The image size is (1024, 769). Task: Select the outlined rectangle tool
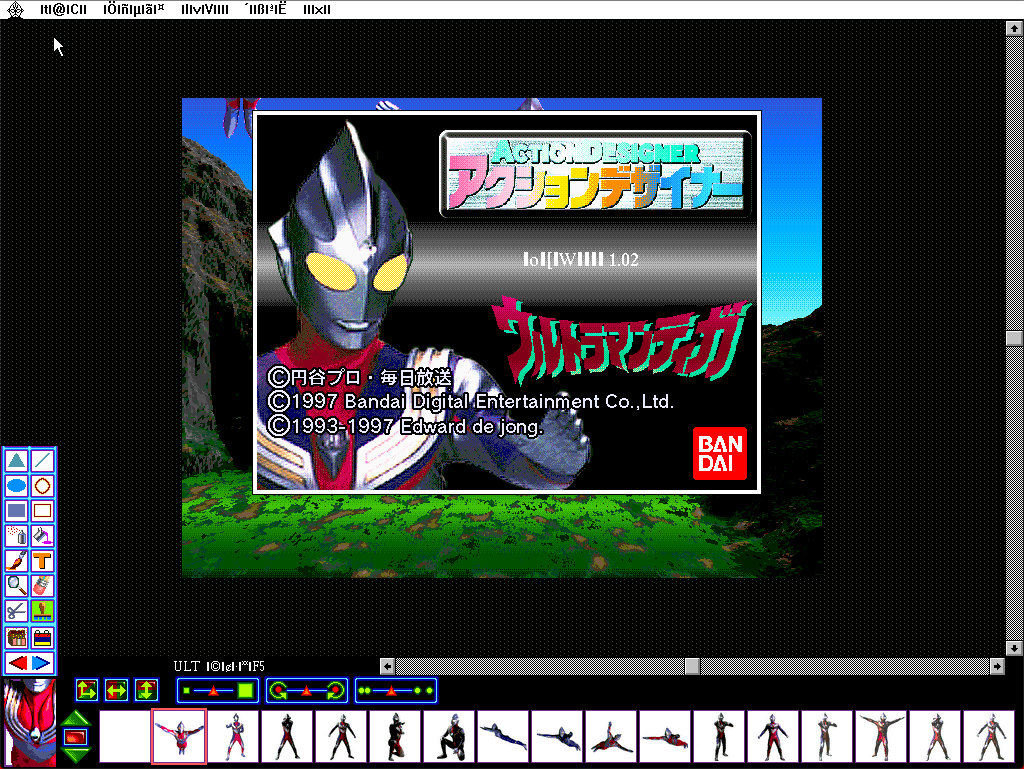42,510
